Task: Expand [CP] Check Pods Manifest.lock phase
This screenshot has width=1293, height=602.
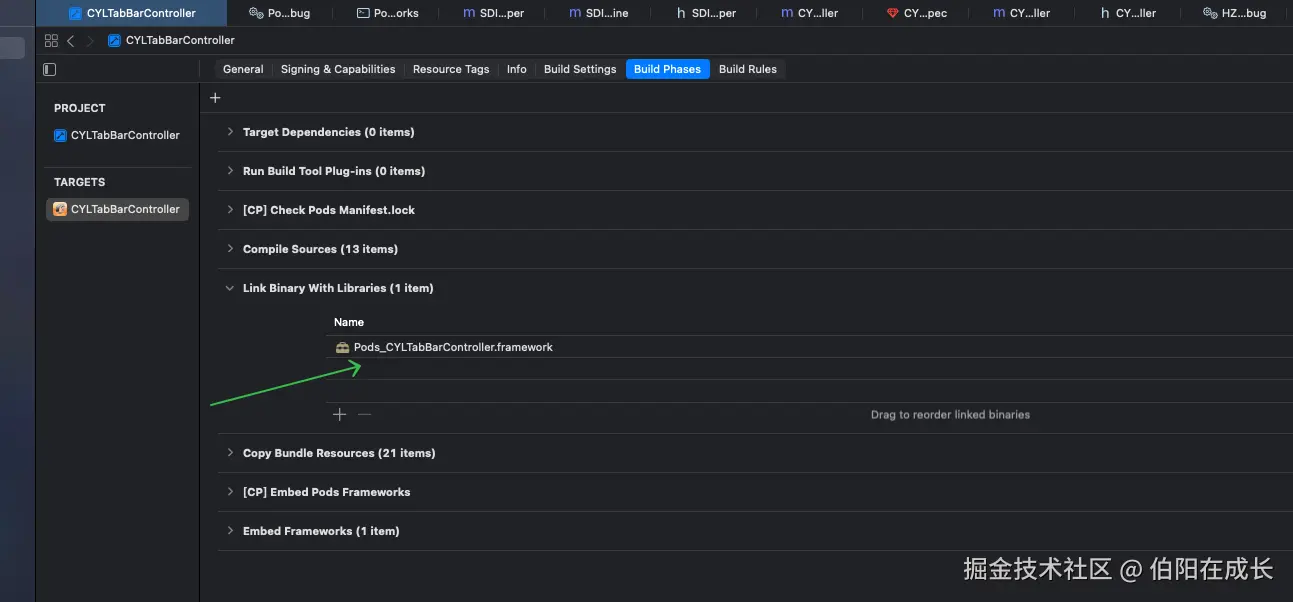Action: (231, 210)
